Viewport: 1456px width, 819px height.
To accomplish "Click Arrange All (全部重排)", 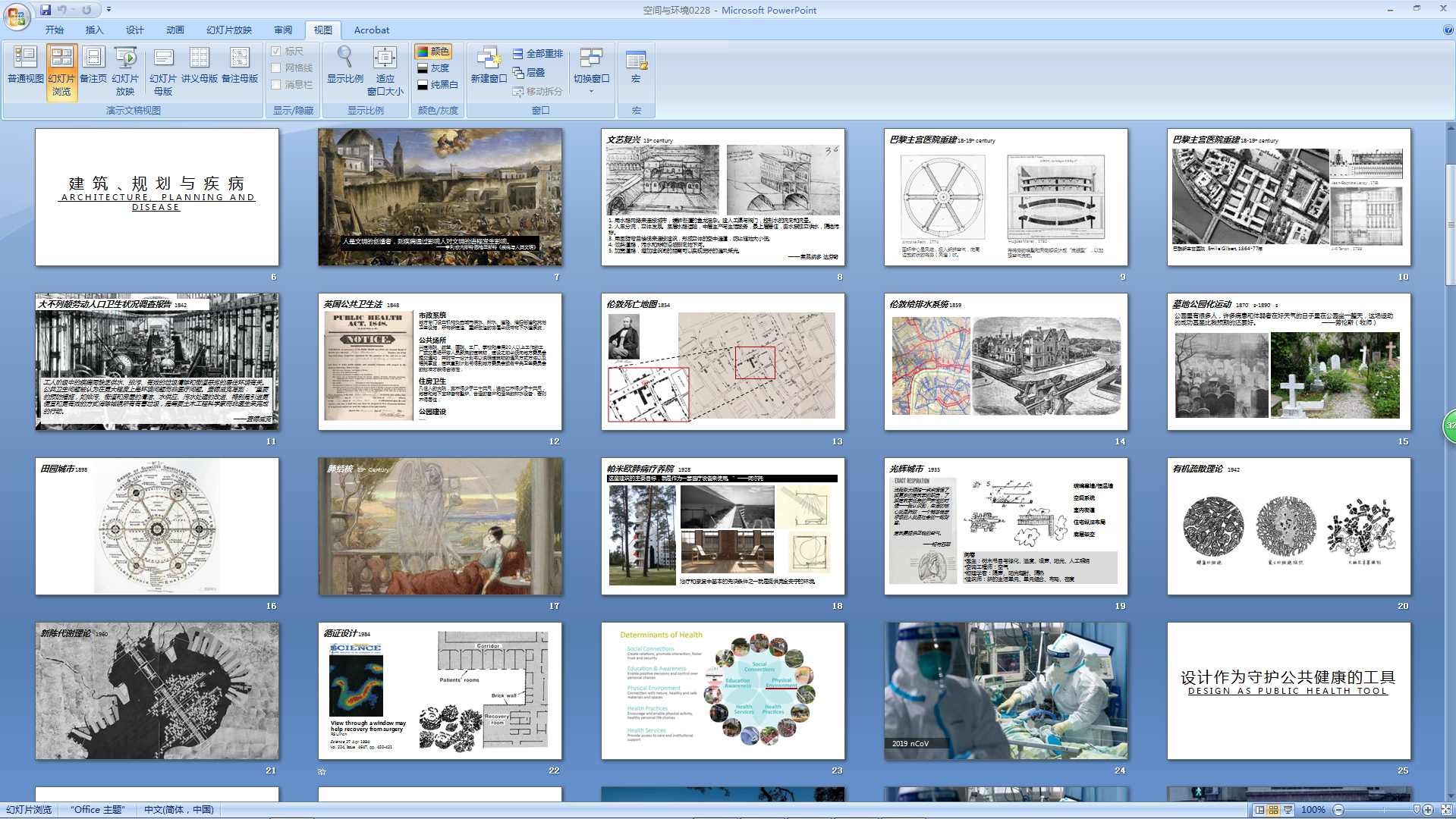I will coord(537,54).
